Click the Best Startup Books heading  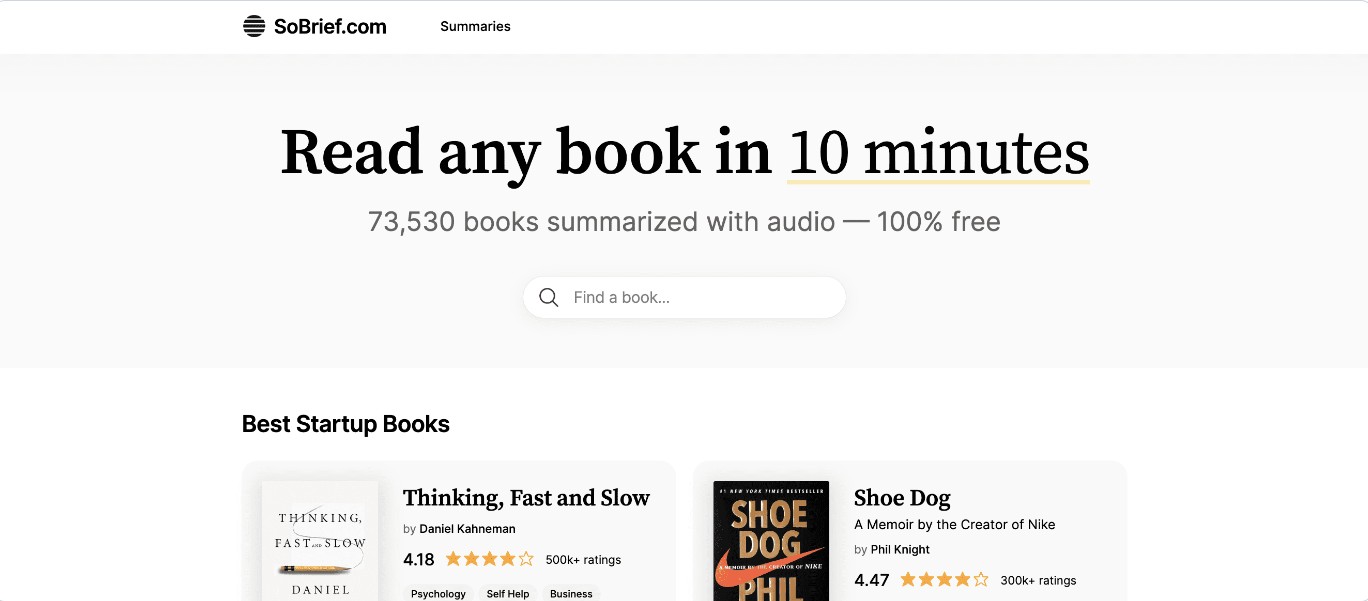coord(346,424)
